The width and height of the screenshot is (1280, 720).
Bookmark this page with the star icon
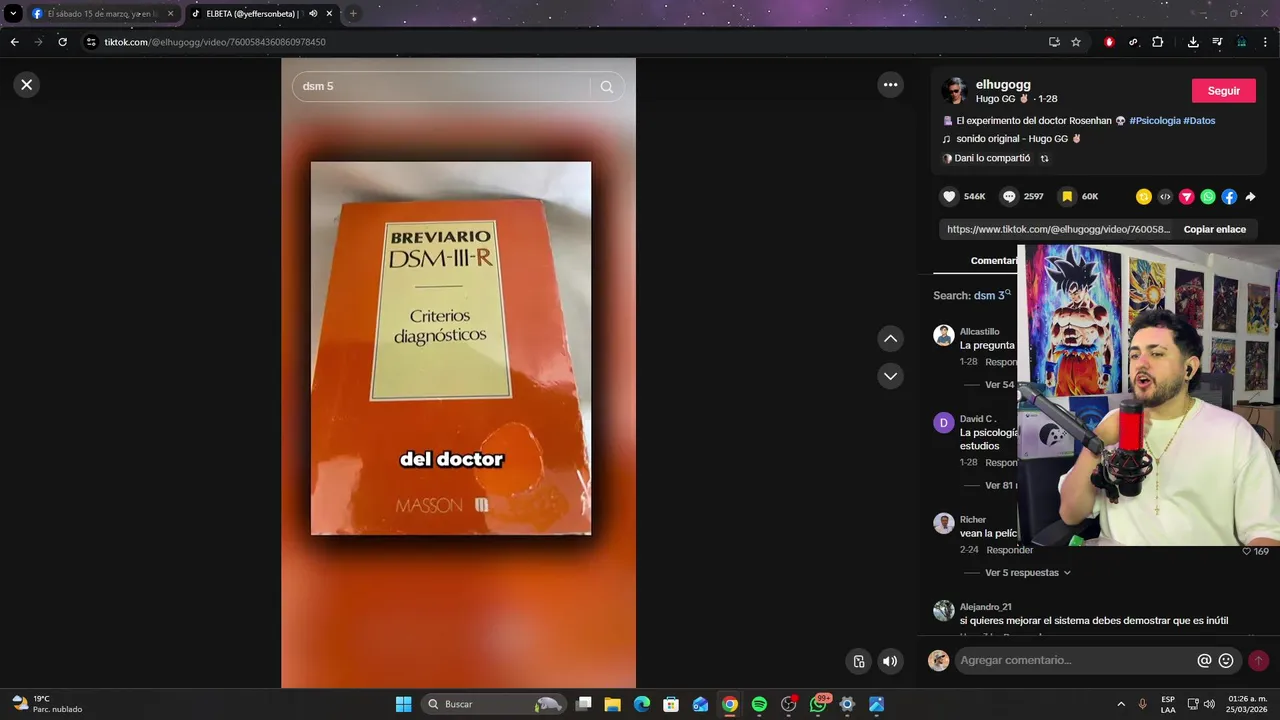pos(1076,42)
